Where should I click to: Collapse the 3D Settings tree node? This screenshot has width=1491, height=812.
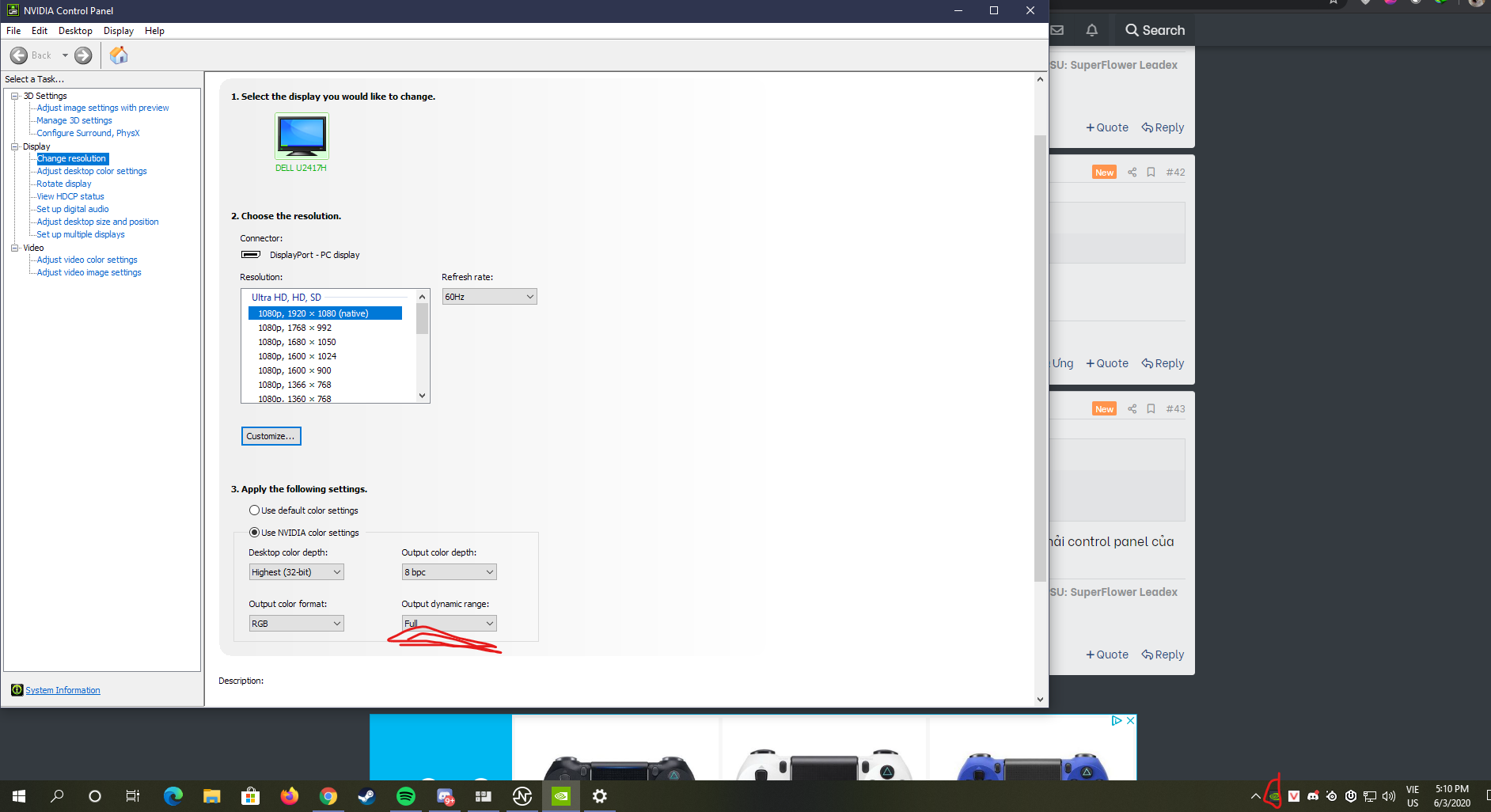point(14,96)
